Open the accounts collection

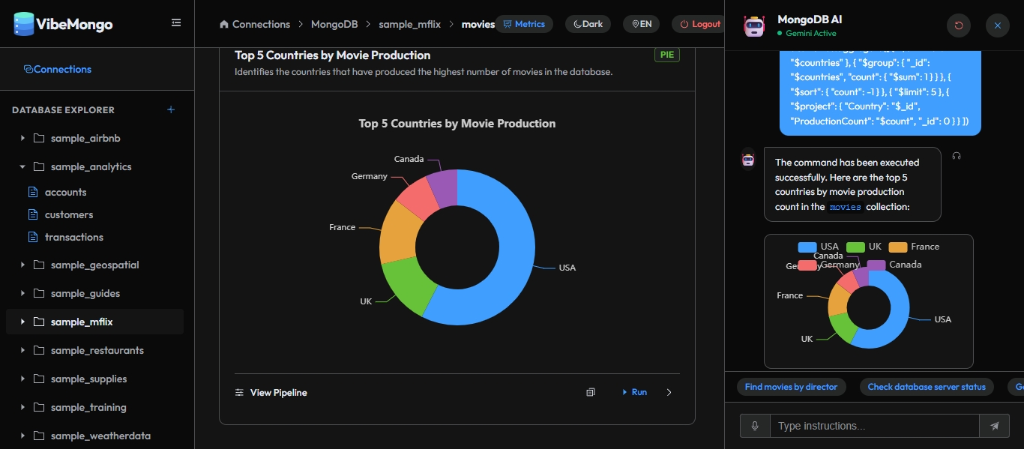pyautogui.click(x=65, y=193)
